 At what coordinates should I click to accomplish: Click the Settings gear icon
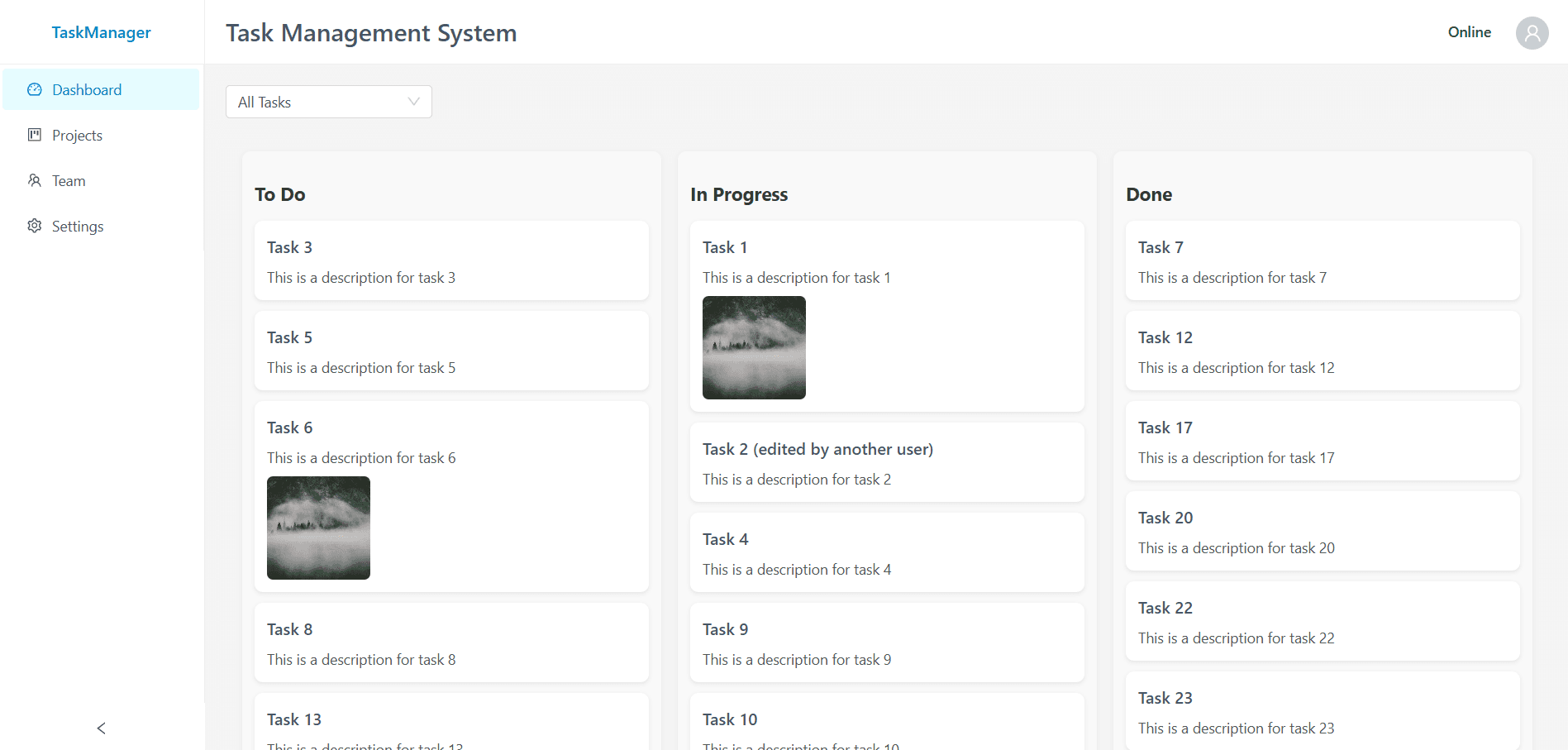point(34,226)
